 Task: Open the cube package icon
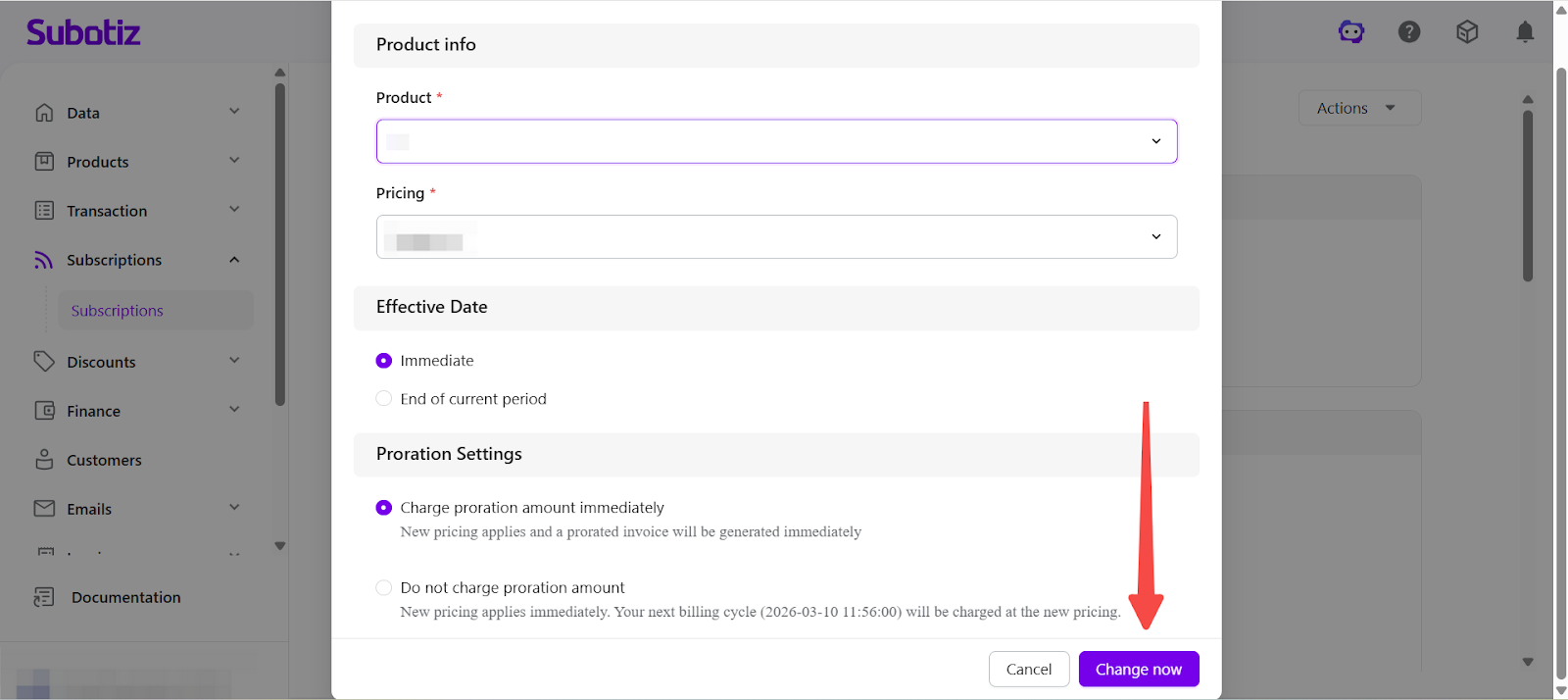point(1467,32)
